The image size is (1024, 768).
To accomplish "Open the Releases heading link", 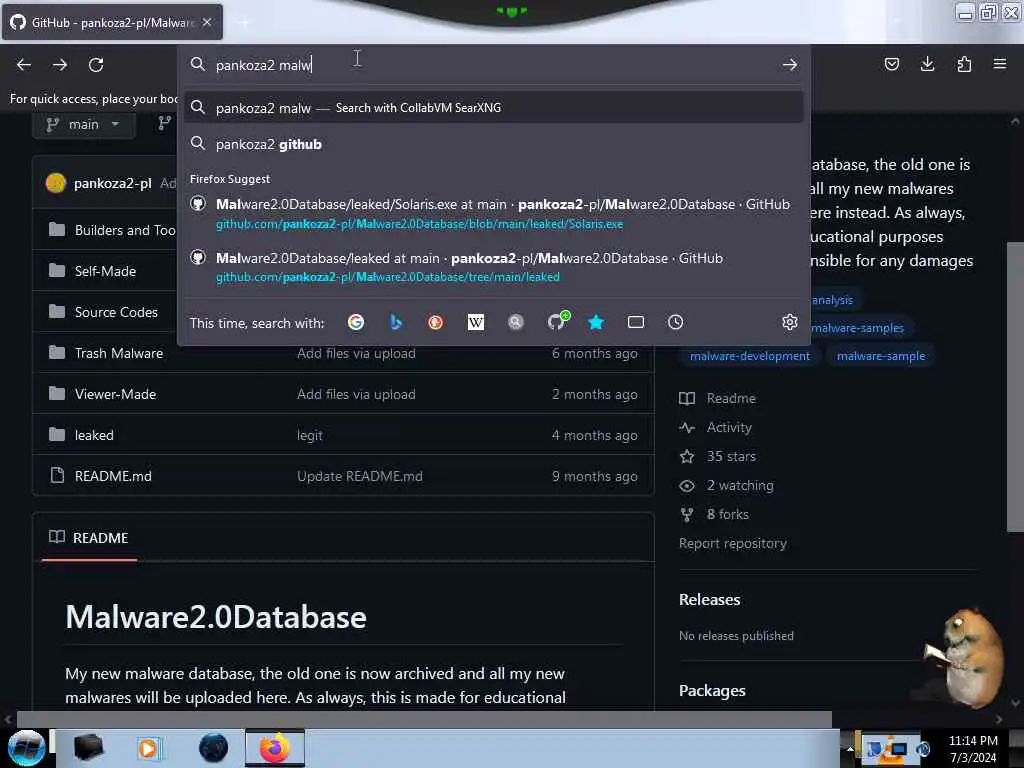I will click(x=709, y=600).
